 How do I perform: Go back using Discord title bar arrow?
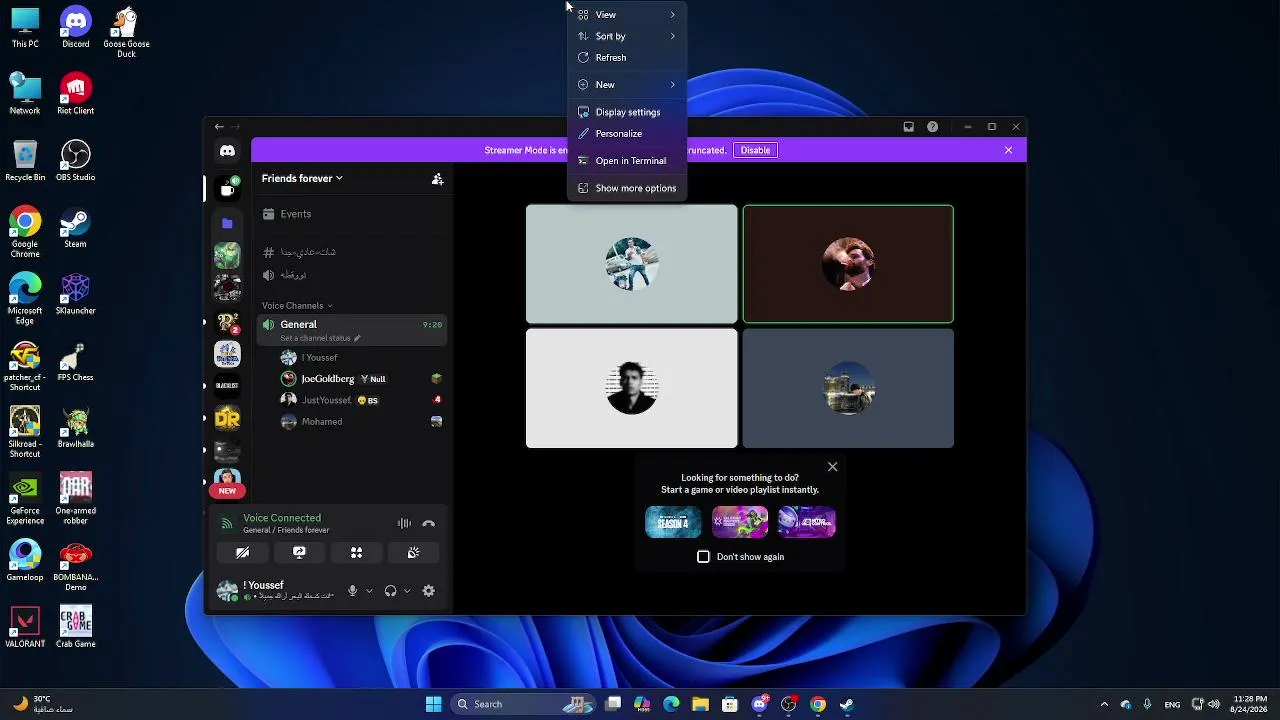[219, 127]
